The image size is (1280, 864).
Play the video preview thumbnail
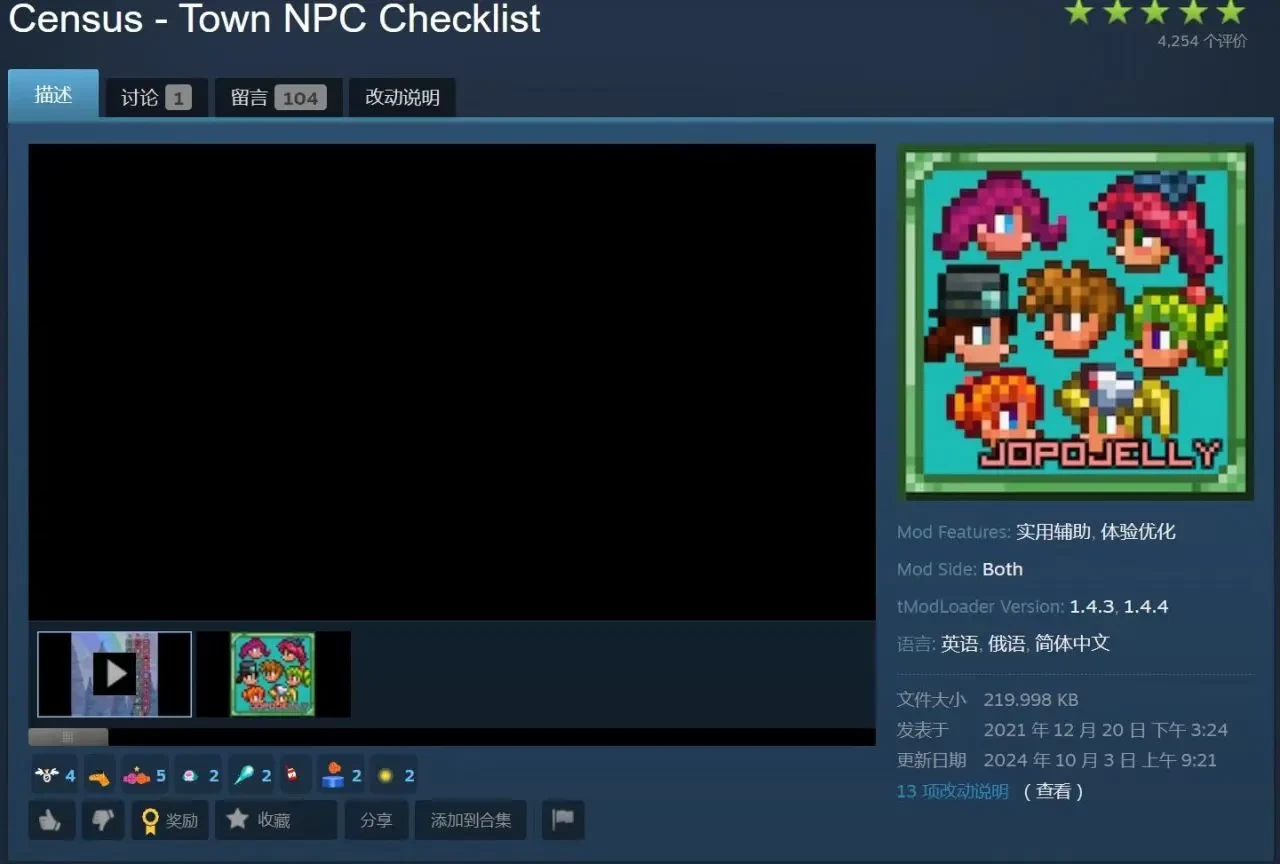click(115, 674)
